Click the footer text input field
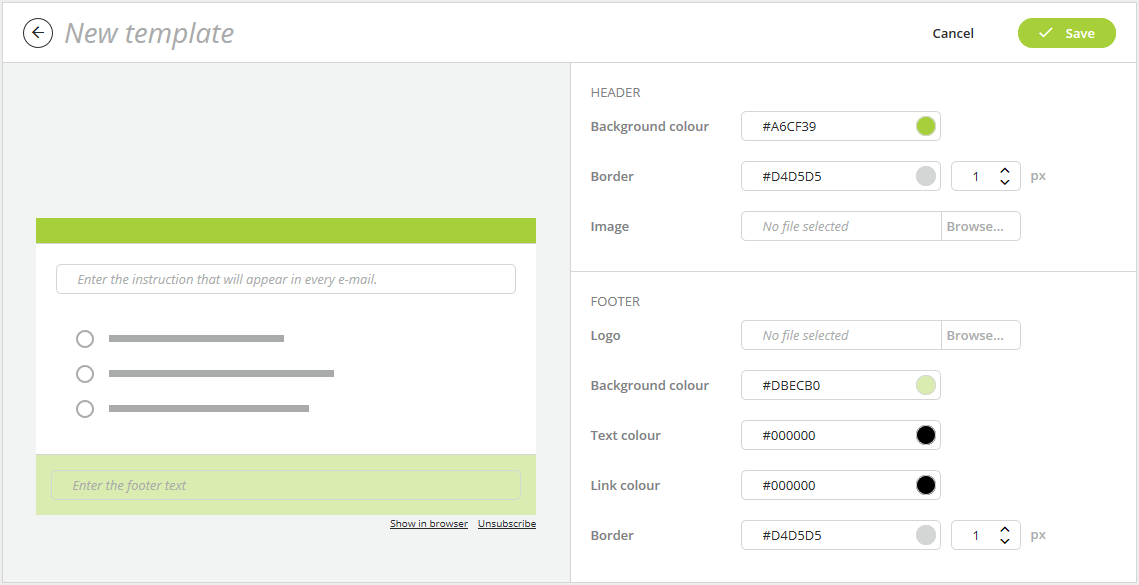The height and width of the screenshot is (585, 1139). tap(285, 484)
